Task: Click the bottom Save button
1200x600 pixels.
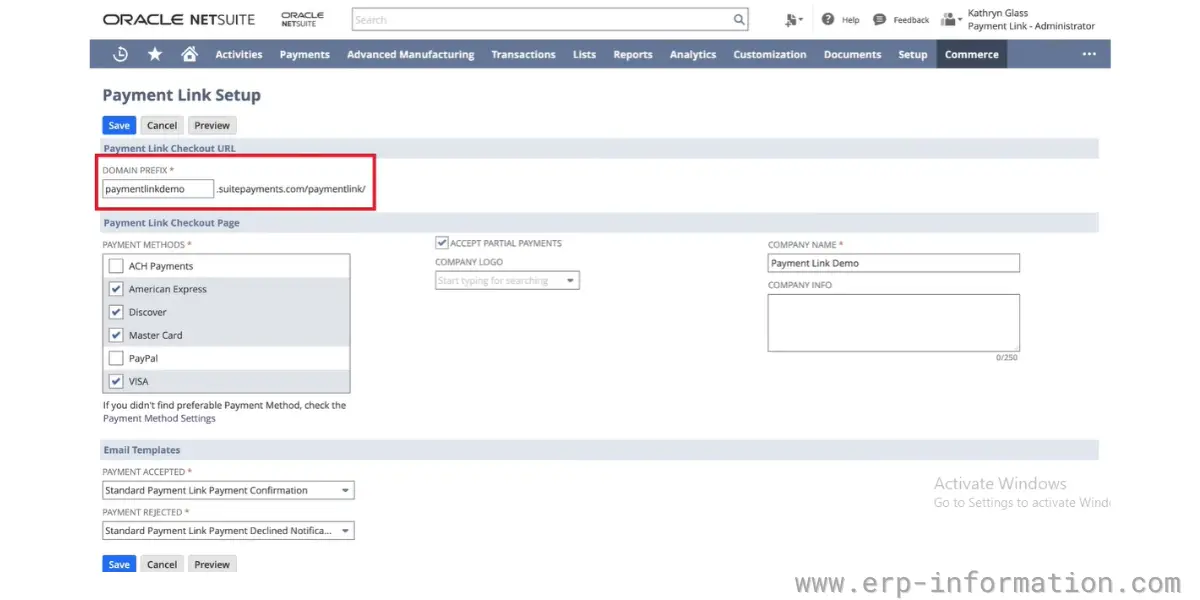Action: coord(119,564)
